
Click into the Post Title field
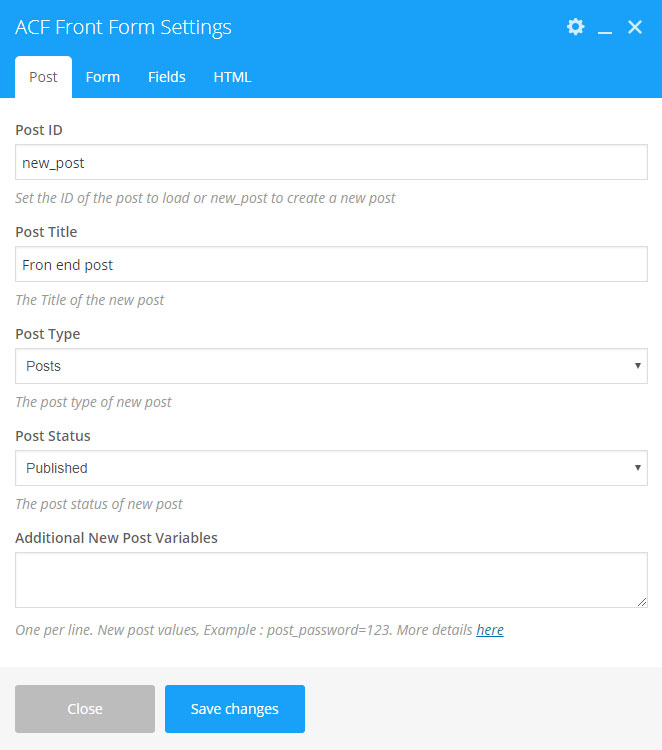pyautogui.click(x=331, y=264)
